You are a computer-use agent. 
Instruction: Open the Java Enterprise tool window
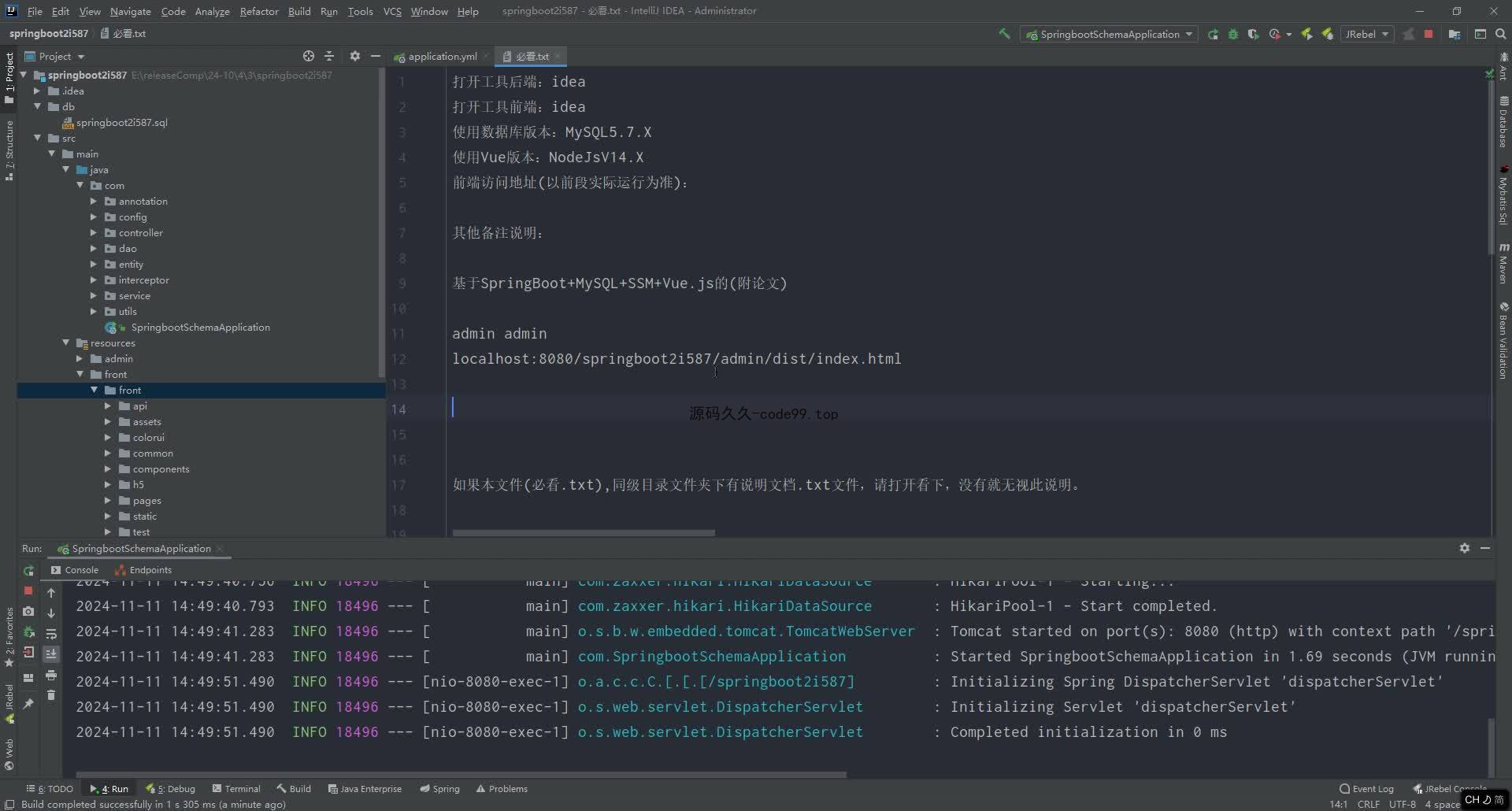pos(365,788)
